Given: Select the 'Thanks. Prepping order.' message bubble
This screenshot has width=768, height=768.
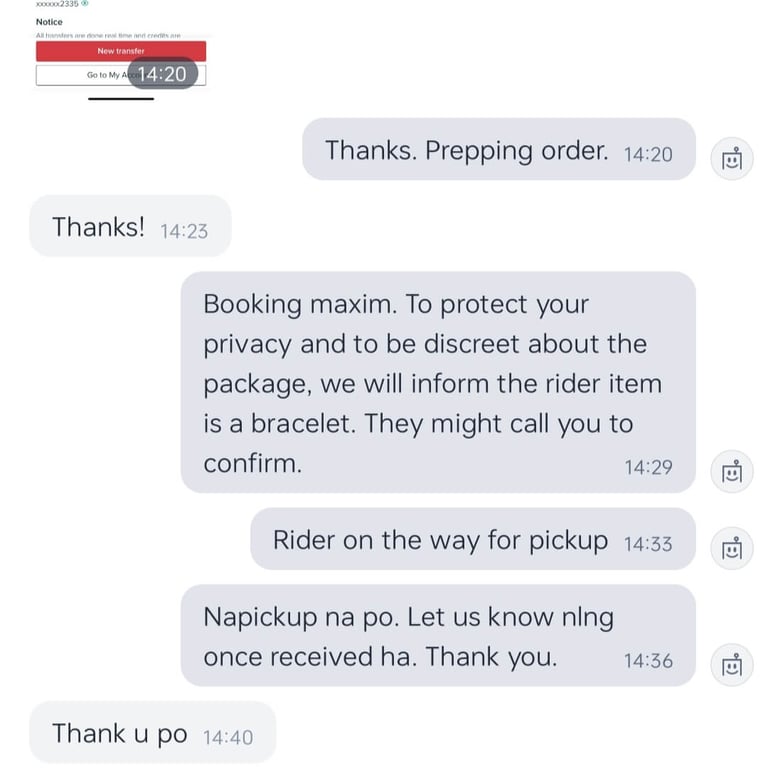Looking at the screenshot, I should tap(499, 149).
